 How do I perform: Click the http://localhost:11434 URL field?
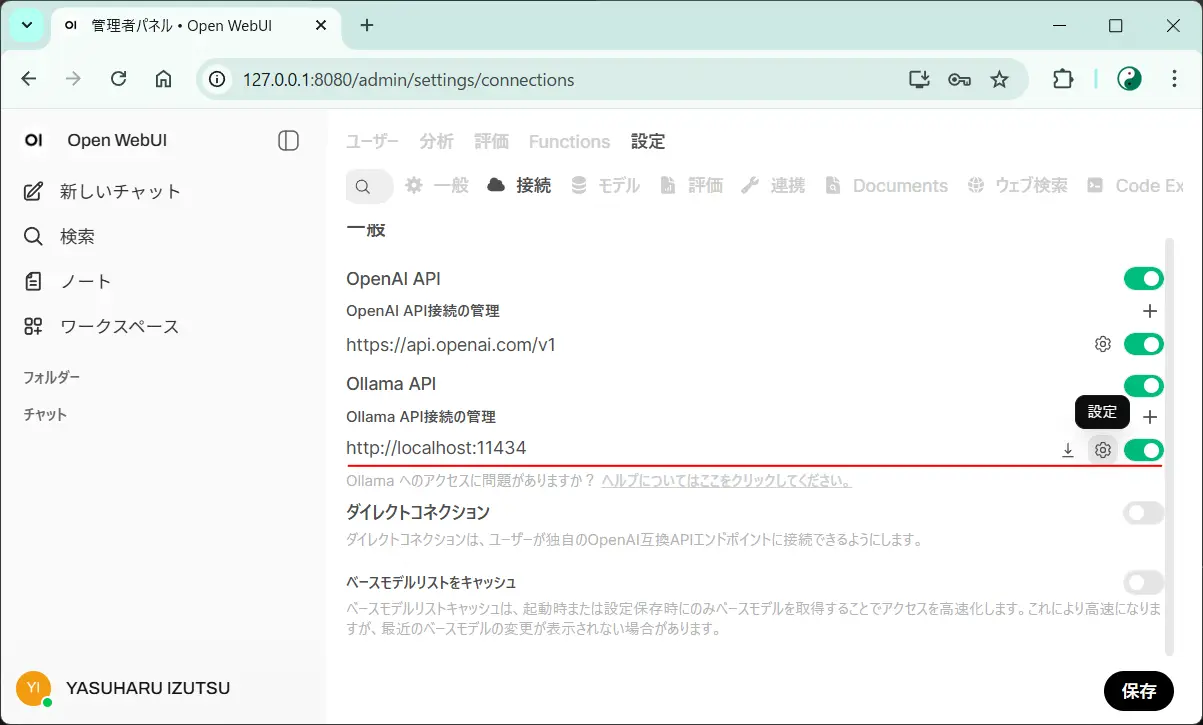(x=696, y=449)
